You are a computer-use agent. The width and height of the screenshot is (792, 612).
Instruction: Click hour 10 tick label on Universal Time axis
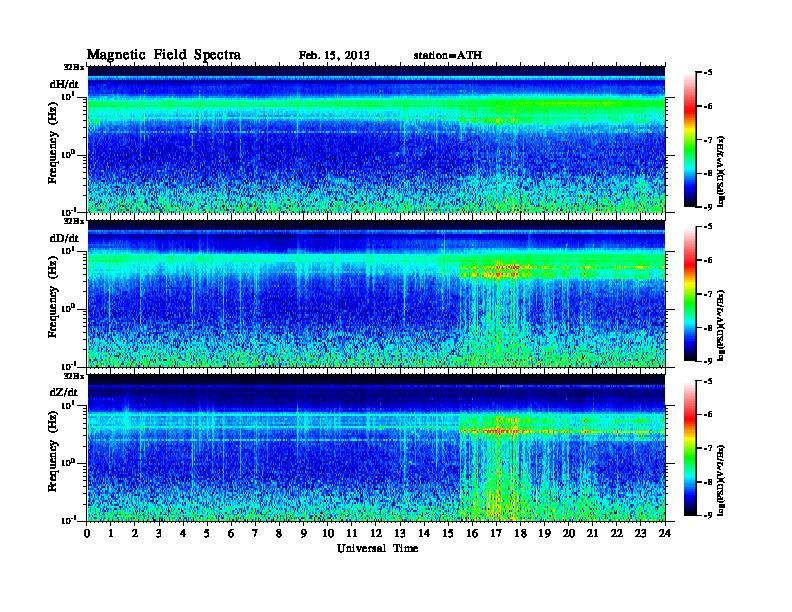[x=328, y=533]
